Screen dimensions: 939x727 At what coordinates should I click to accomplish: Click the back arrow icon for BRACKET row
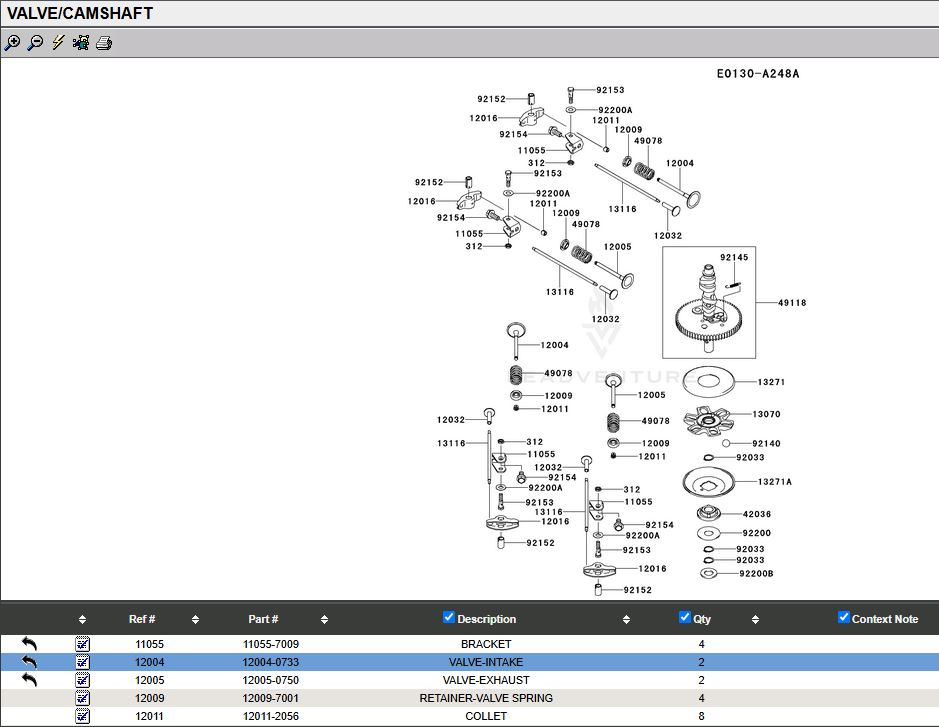pyautogui.click(x=29, y=644)
